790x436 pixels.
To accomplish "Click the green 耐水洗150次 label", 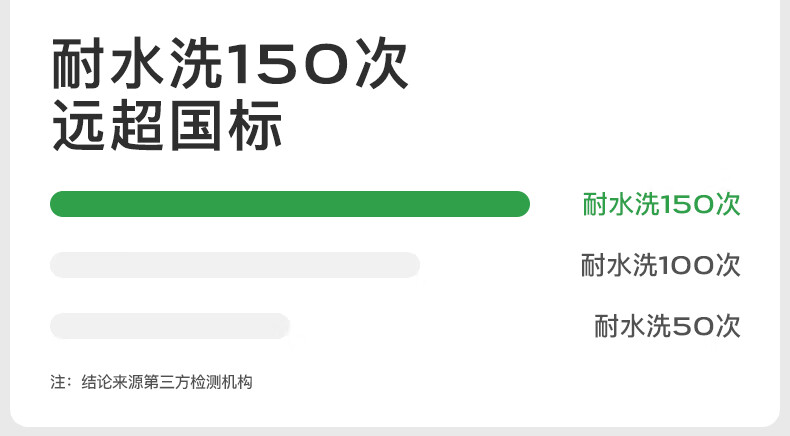I will pyautogui.click(x=661, y=205).
